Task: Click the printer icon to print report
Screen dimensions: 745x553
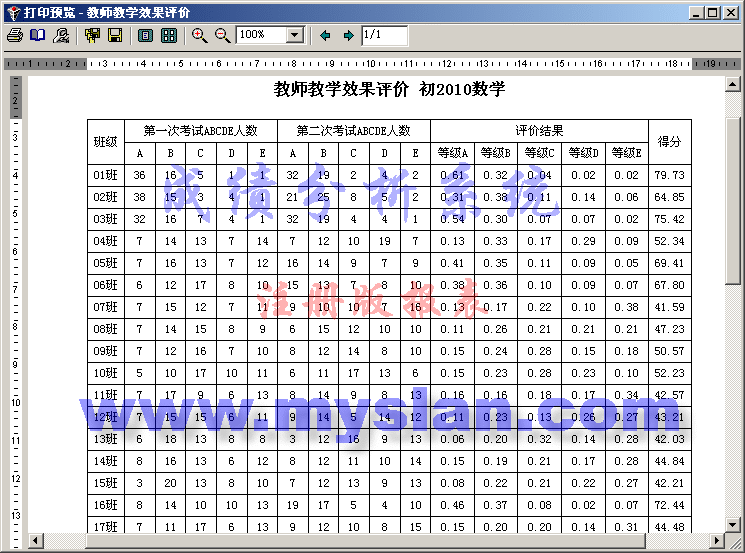Action: [14, 35]
